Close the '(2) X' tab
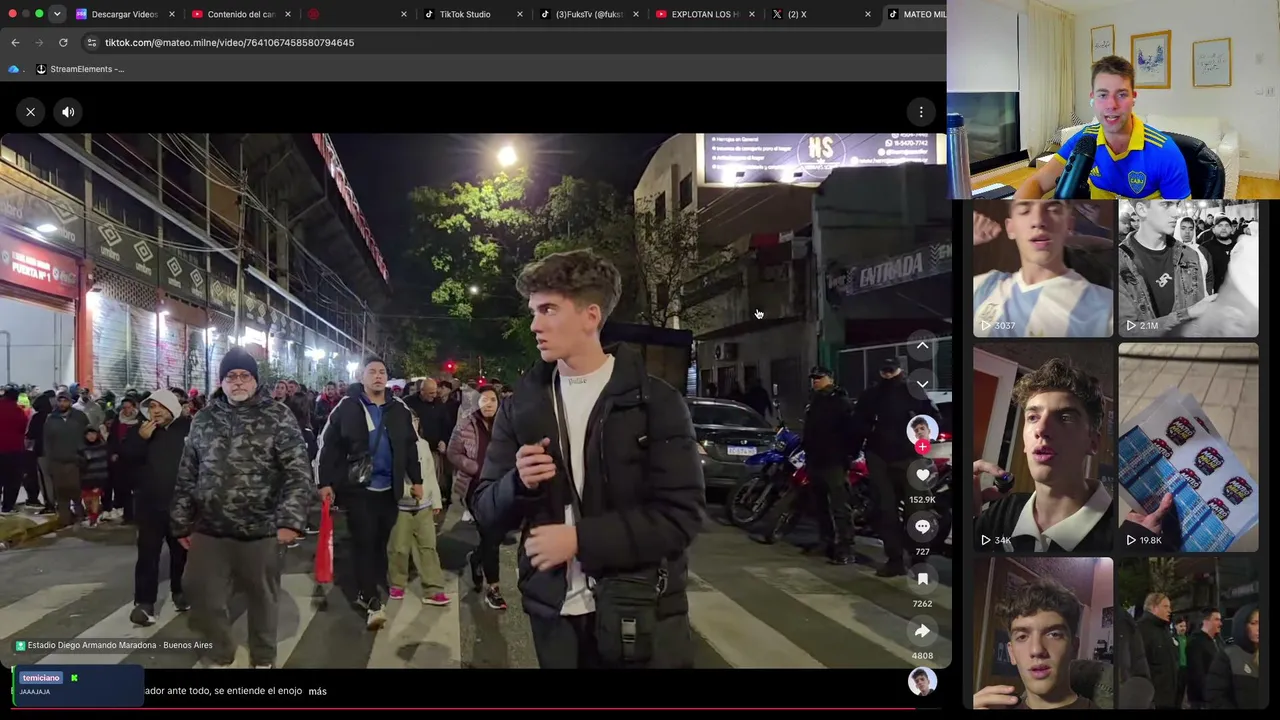The height and width of the screenshot is (720, 1280). 868,14
